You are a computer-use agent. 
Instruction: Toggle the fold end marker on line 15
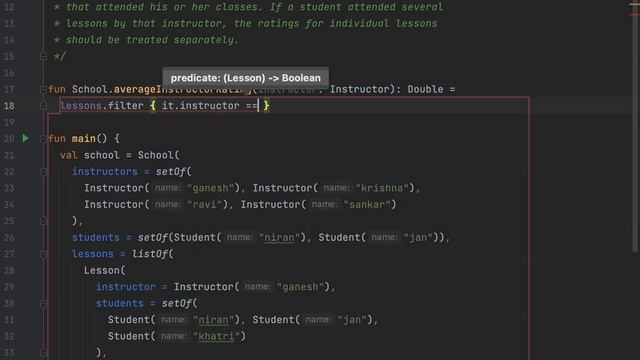[43, 56]
